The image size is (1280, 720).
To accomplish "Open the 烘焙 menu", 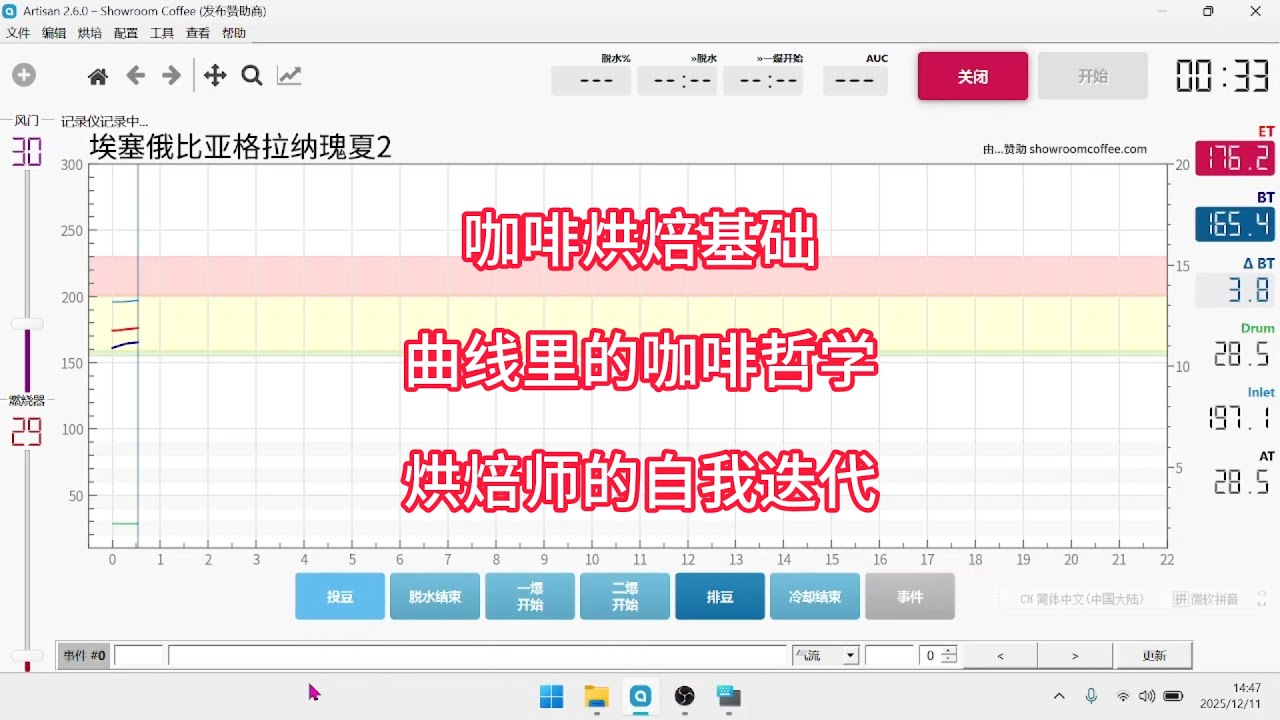I will [90, 33].
